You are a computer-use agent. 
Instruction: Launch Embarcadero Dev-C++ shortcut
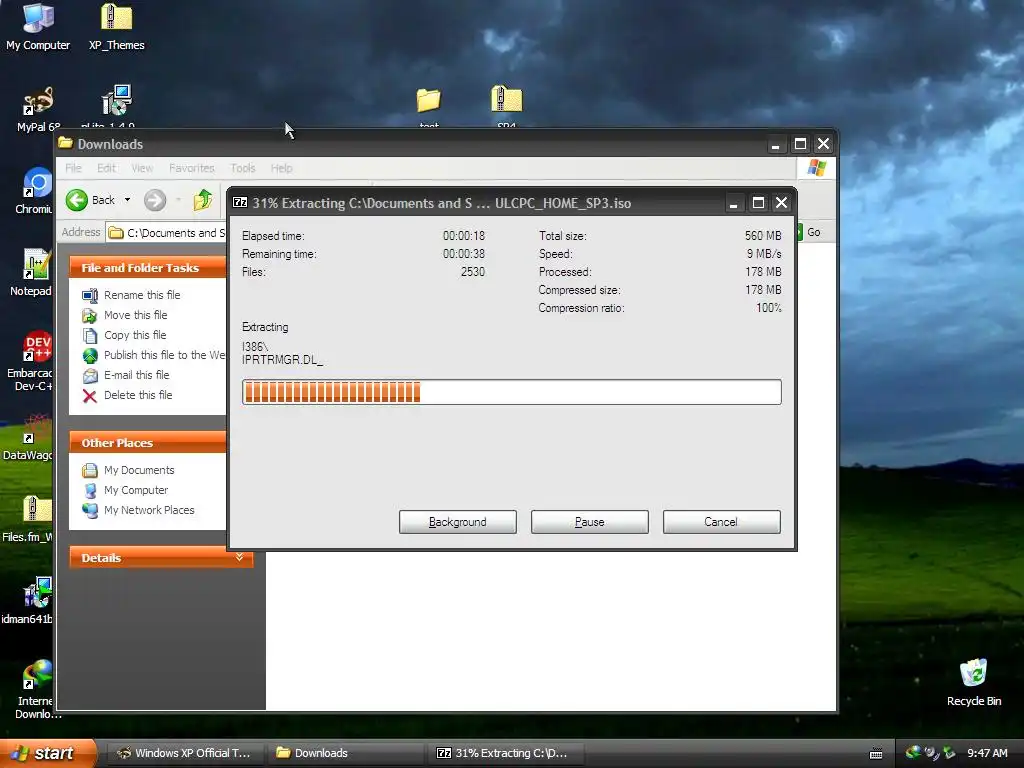(33, 360)
